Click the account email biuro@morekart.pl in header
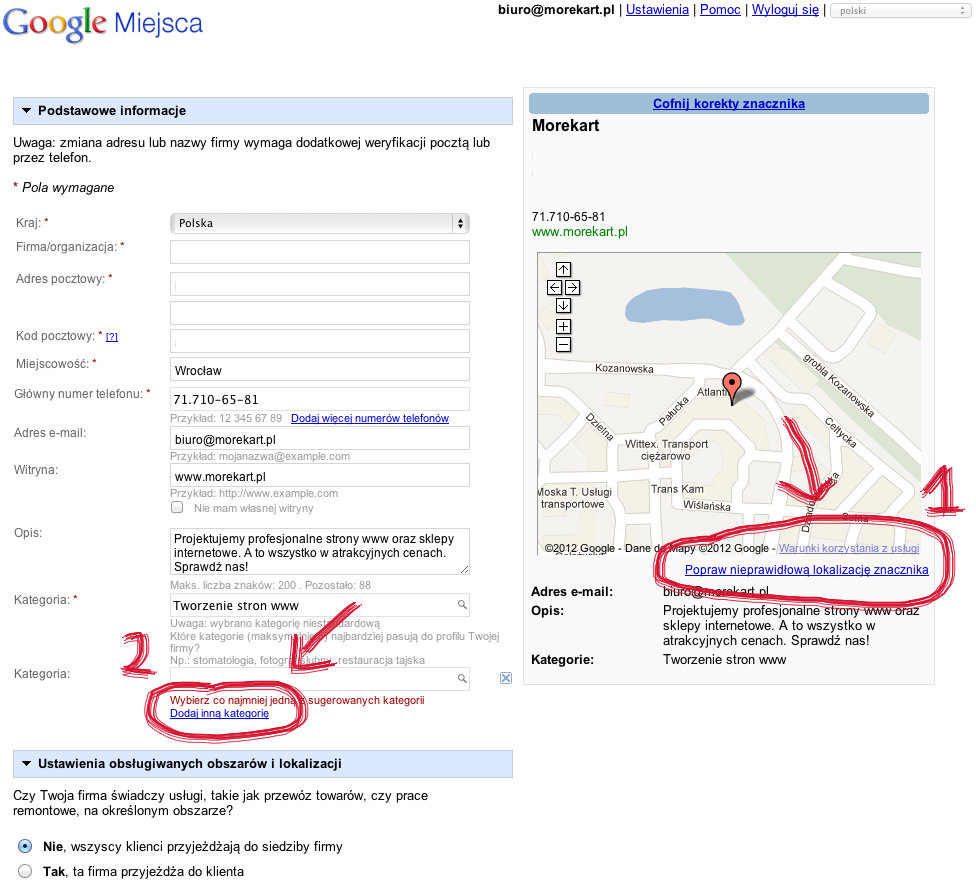The height and width of the screenshot is (894, 976). 556,9
